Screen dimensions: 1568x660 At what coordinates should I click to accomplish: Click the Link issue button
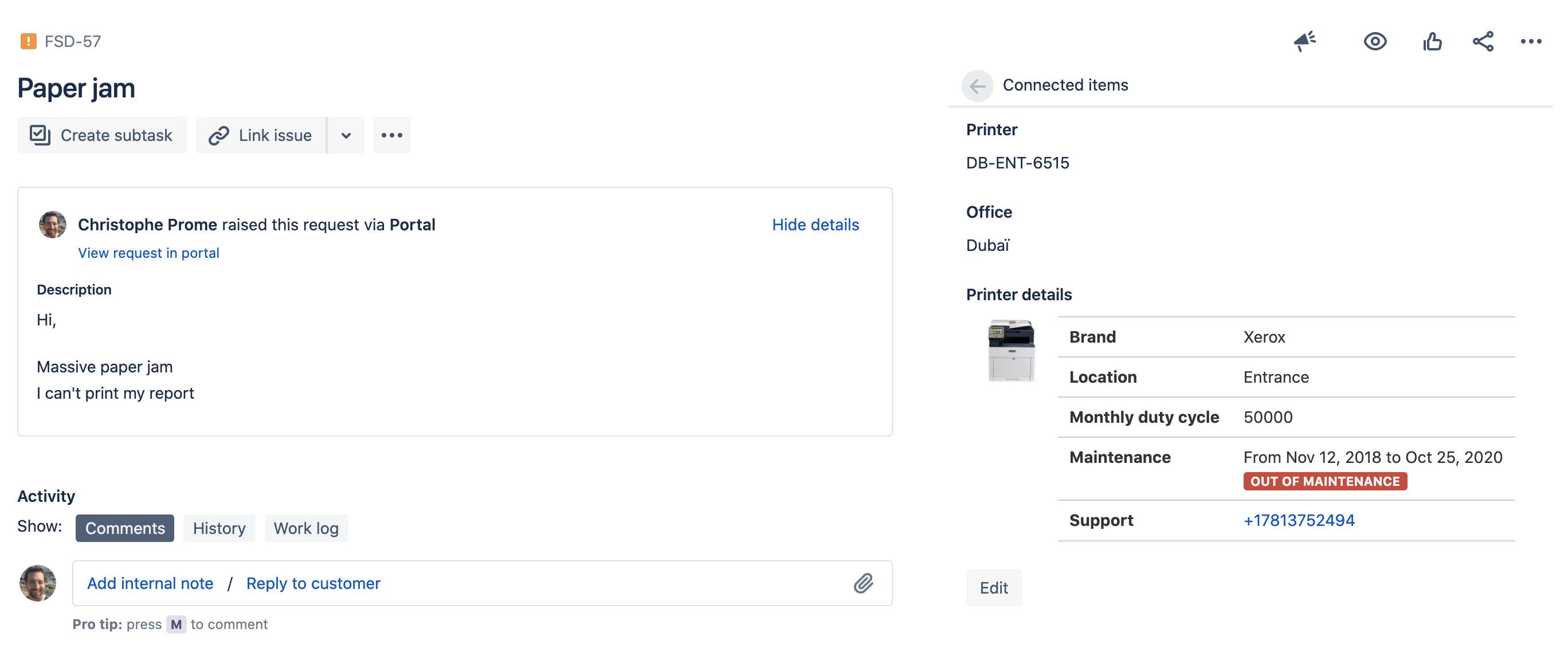click(261, 135)
